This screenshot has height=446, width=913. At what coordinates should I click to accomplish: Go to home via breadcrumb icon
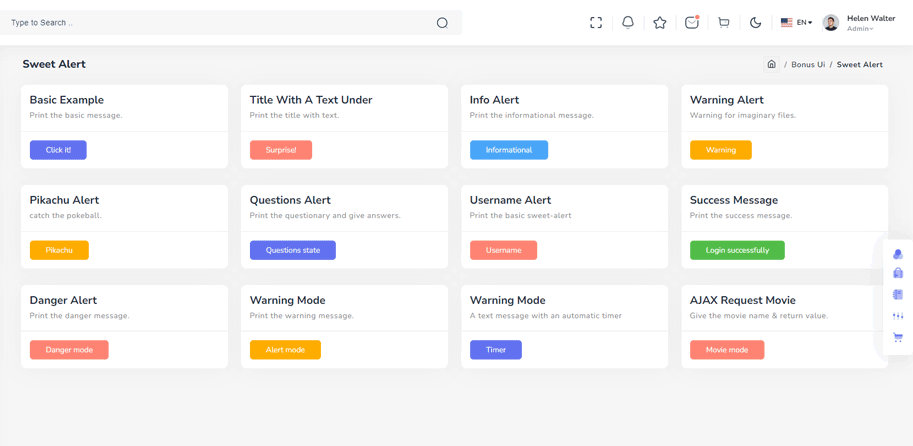tap(772, 65)
